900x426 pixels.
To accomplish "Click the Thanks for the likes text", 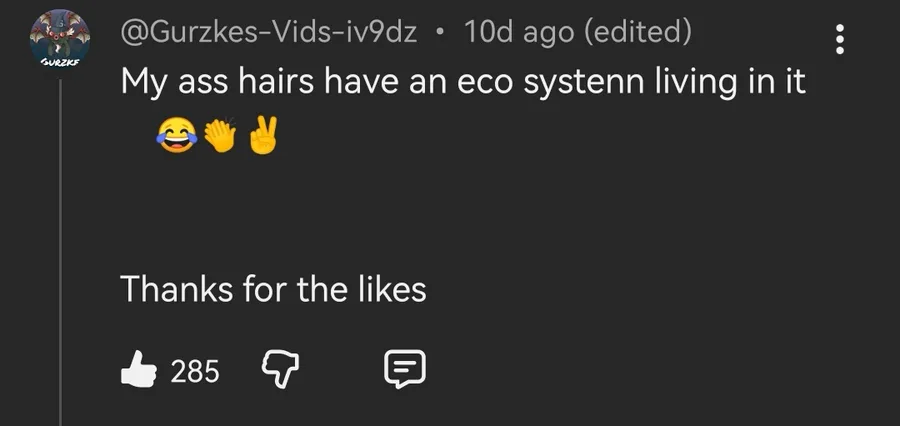I will [x=273, y=288].
